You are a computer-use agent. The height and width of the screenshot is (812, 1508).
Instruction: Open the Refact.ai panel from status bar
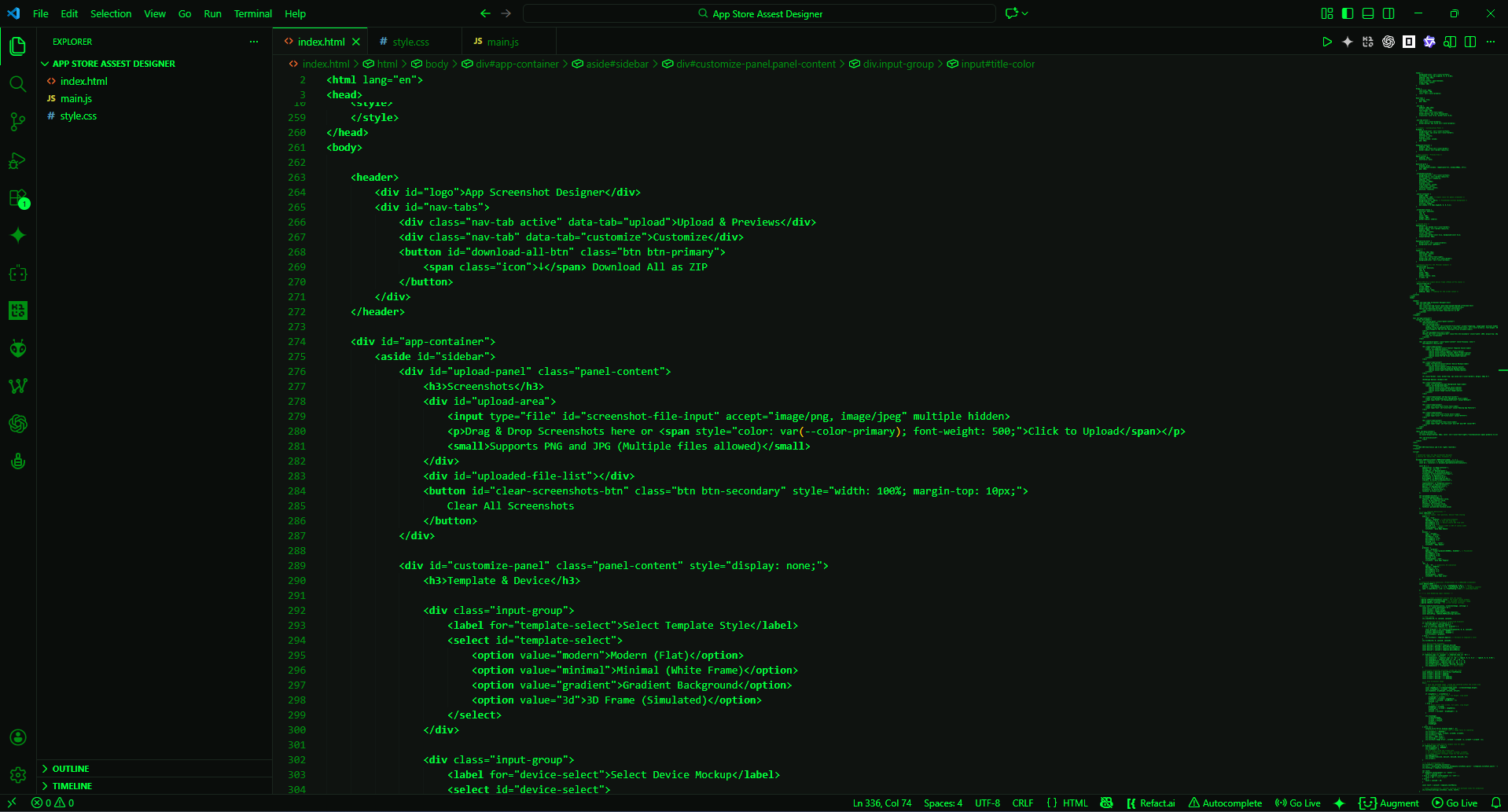[1150, 803]
